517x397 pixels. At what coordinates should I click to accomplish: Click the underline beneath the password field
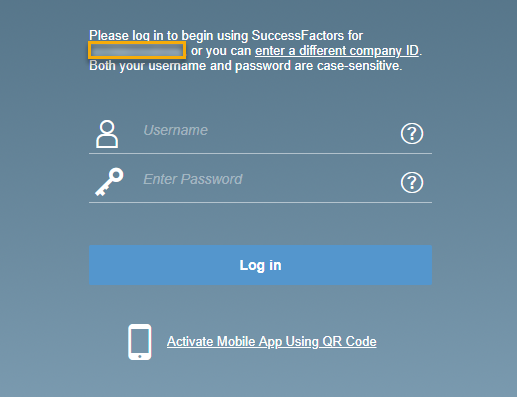[x=260, y=202]
